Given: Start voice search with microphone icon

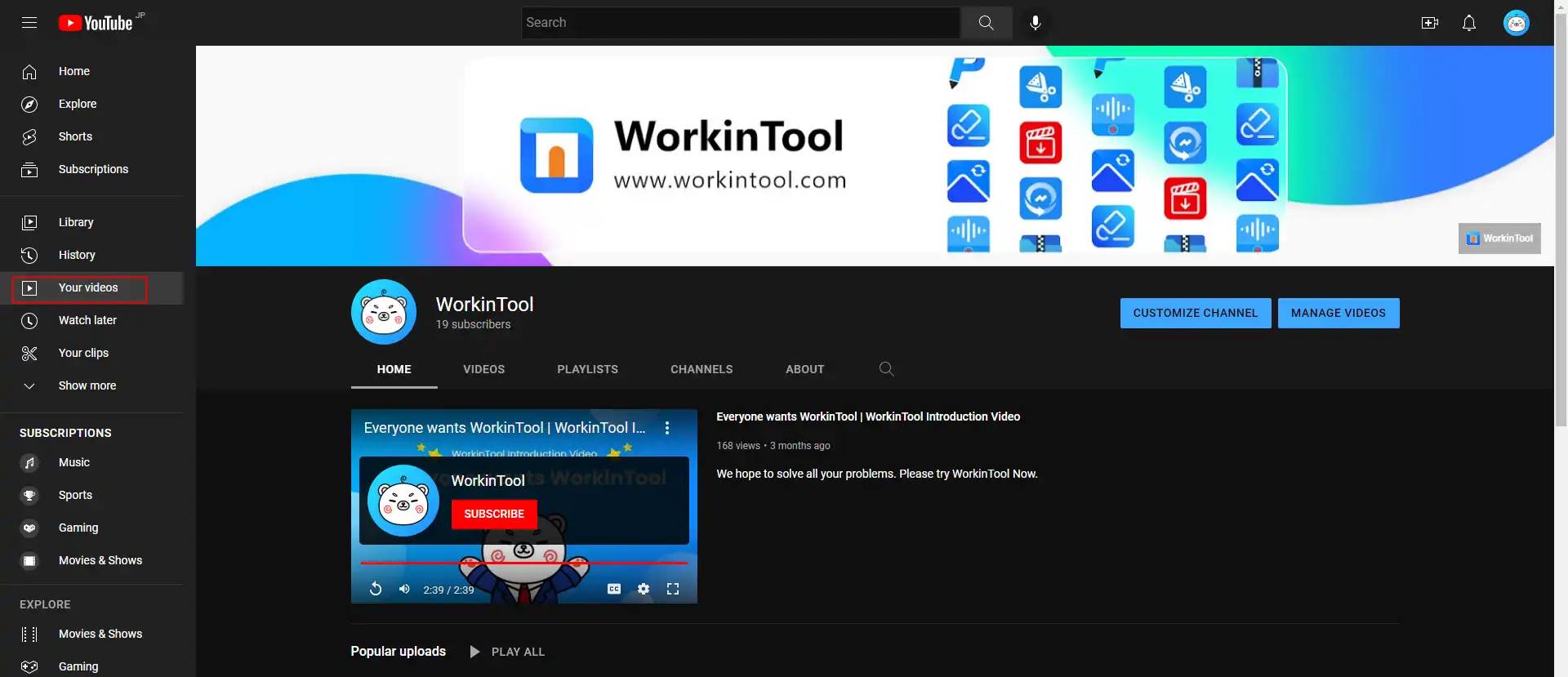Looking at the screenshot, I should point(1036,23).
